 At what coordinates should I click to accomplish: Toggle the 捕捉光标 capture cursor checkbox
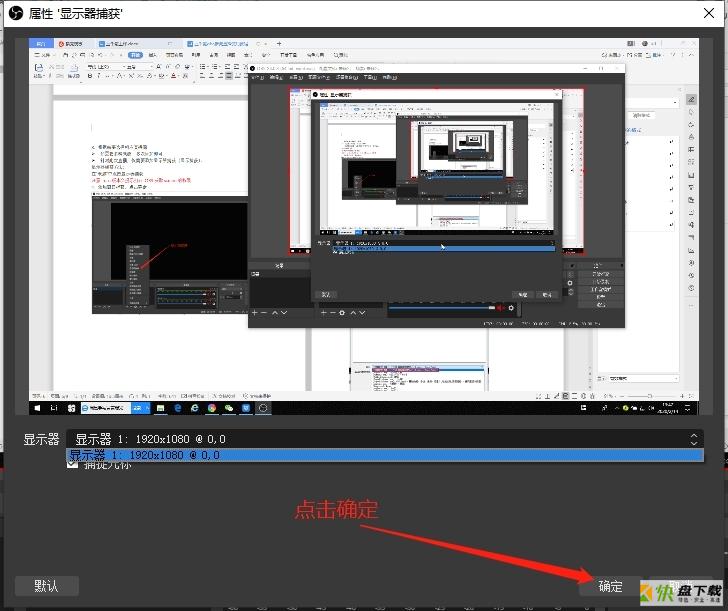coord(72,464)
